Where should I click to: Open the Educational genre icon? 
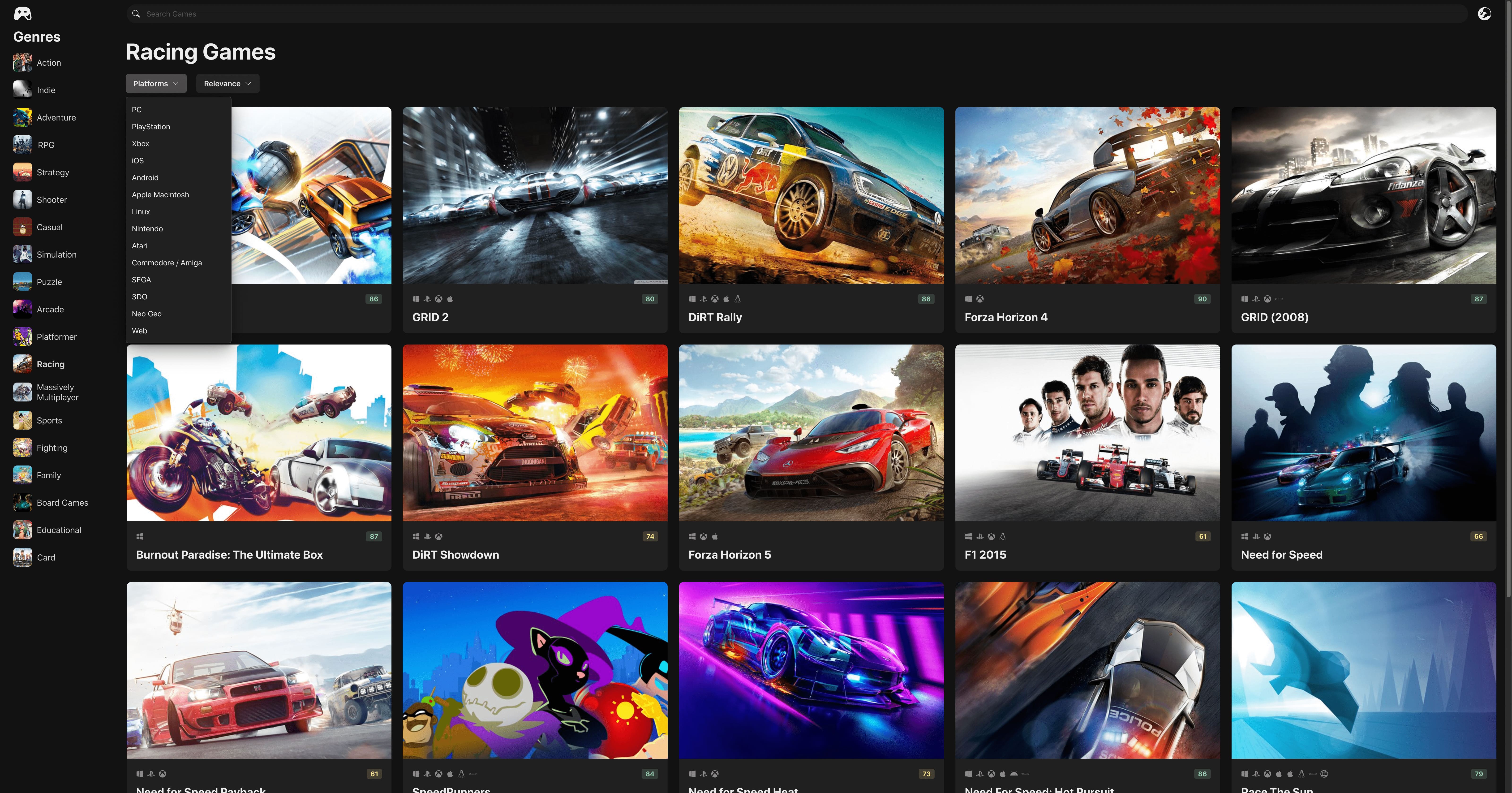pos(23,530)
